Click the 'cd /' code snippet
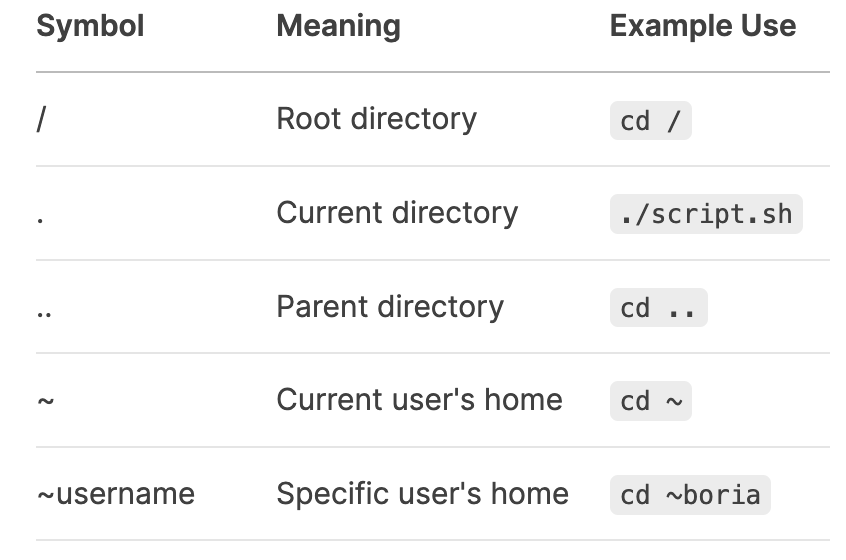Screen dimensions: 846x560 tap(650, 120)
